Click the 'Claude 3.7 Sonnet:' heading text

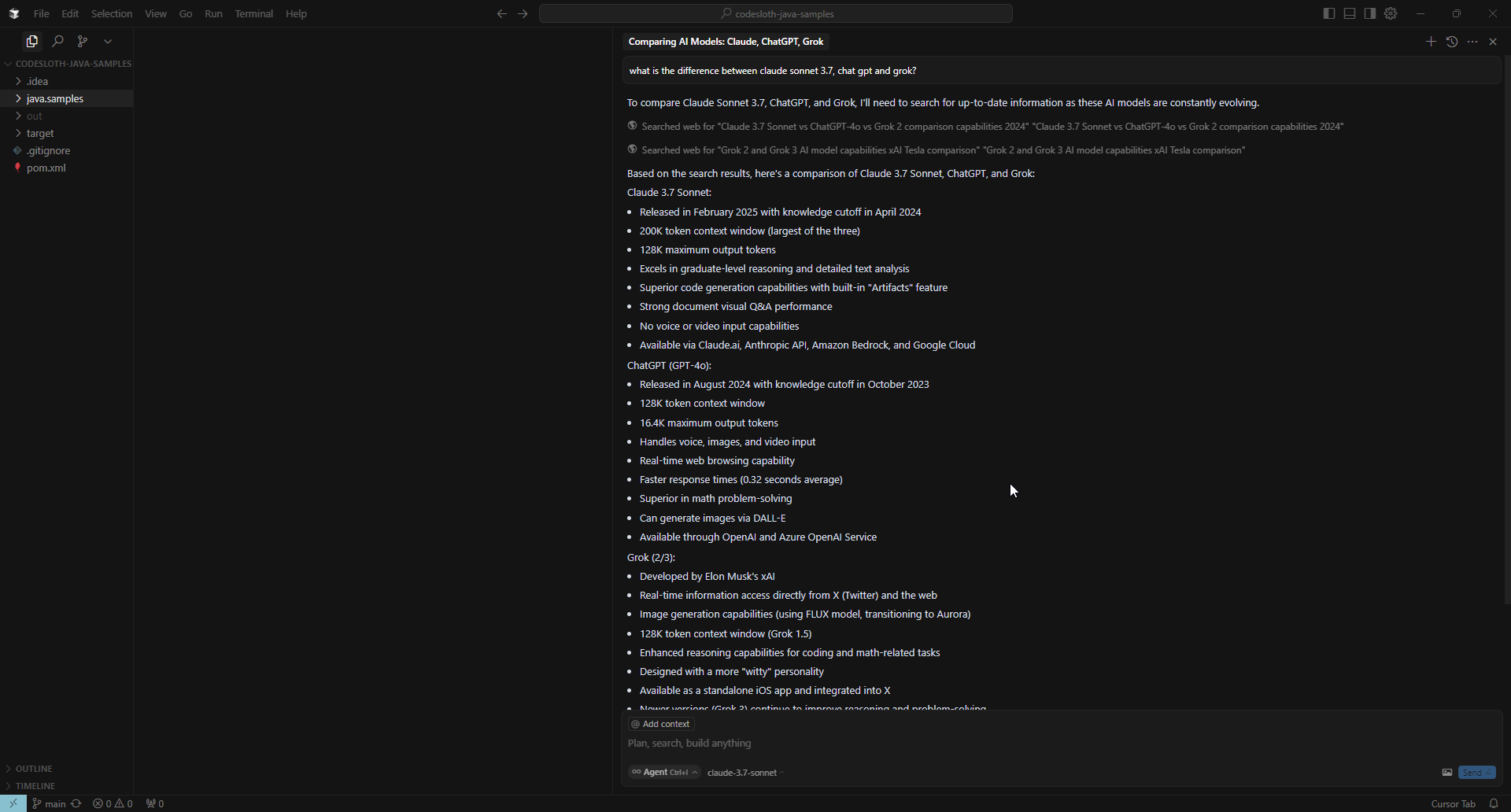[669, 193]
